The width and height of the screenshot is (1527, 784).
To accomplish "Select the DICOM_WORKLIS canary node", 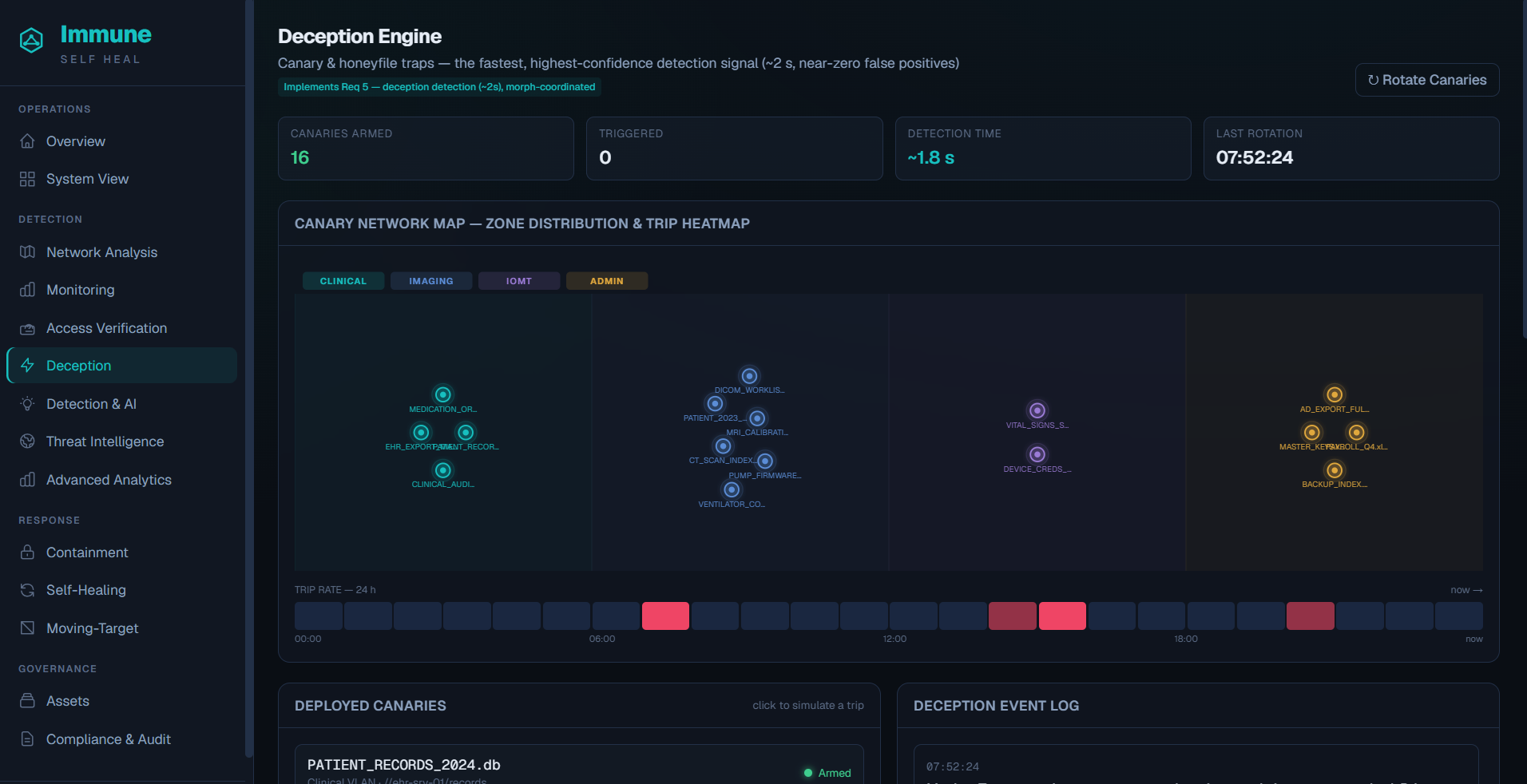I will tap(749, 376).
